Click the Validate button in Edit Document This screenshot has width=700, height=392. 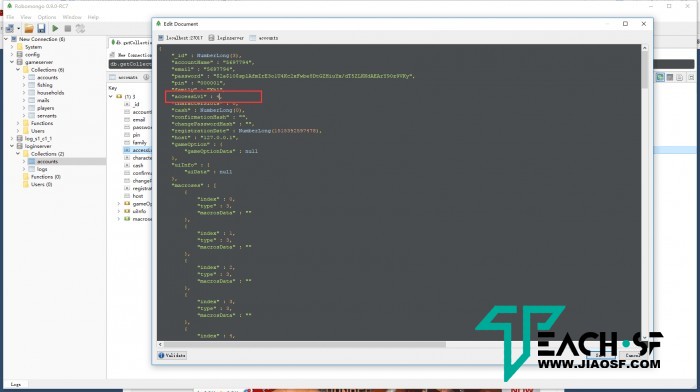[172, 355]
